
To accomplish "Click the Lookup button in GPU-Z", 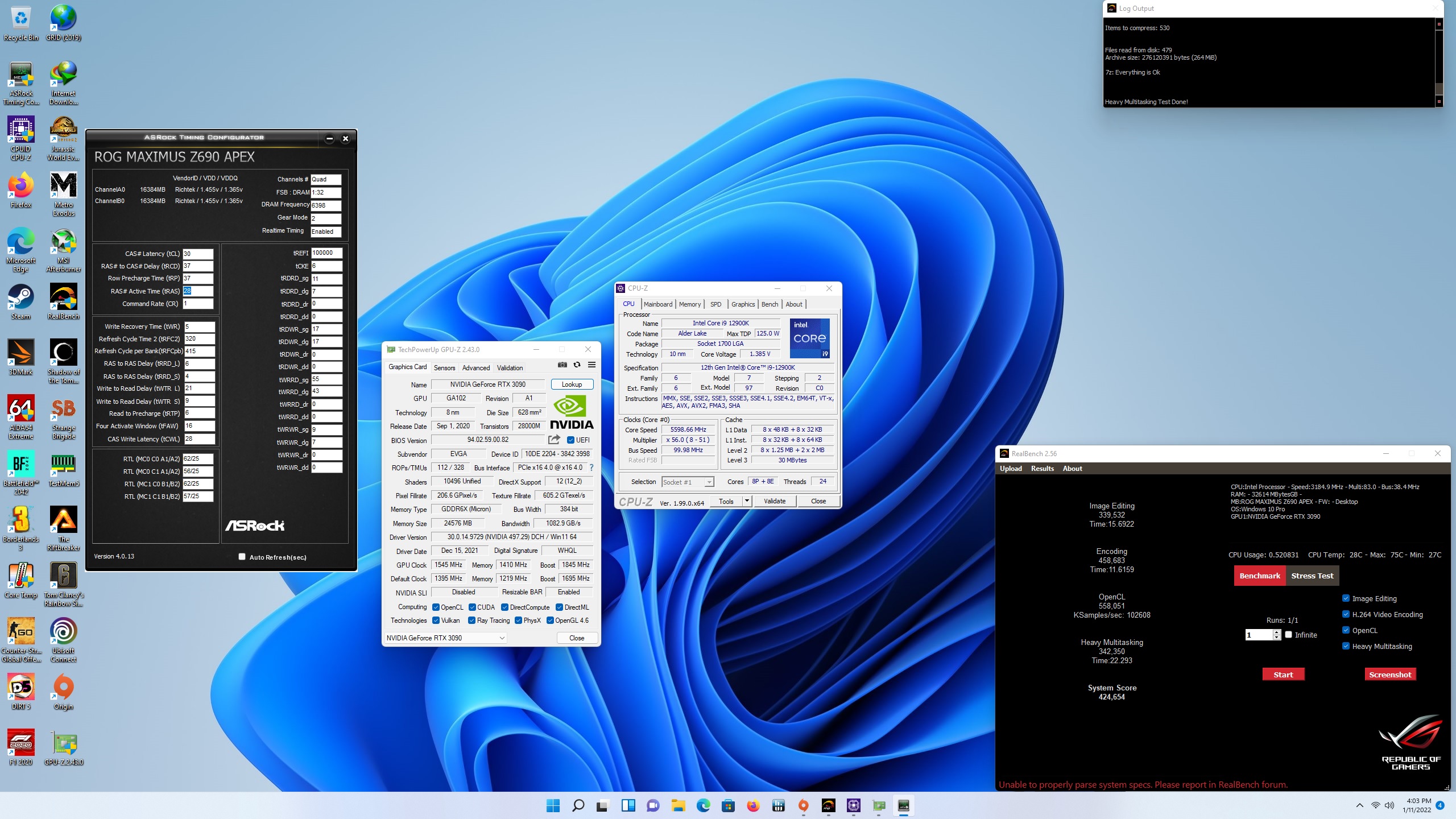I will point(572,384).
